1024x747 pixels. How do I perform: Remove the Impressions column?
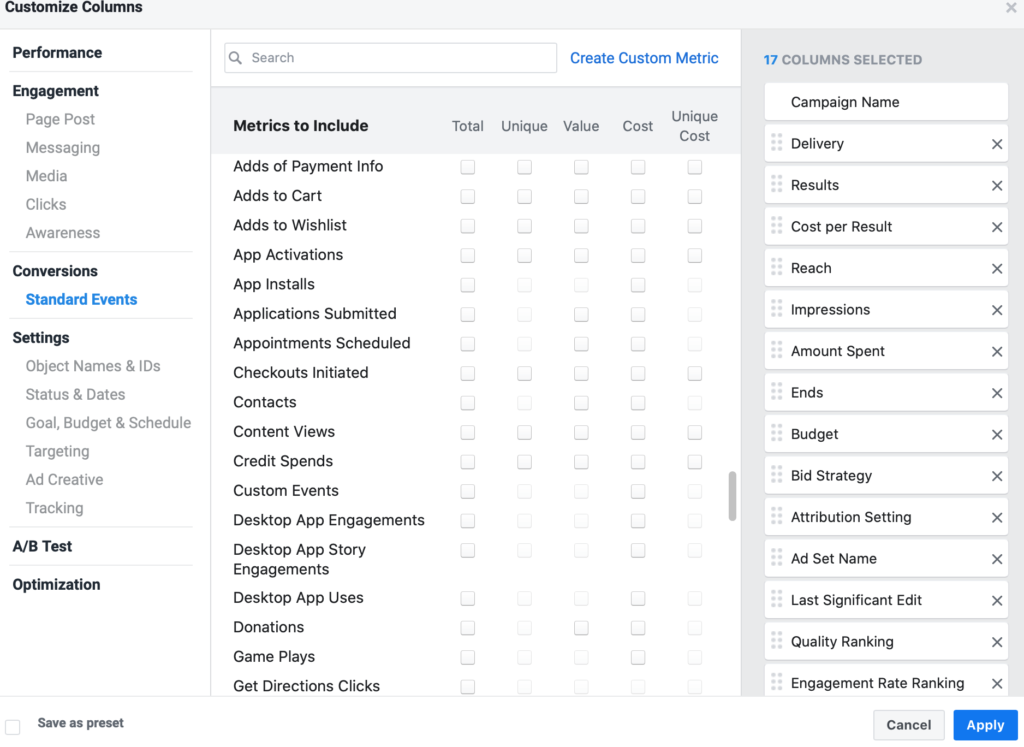[x=996, y=309]
